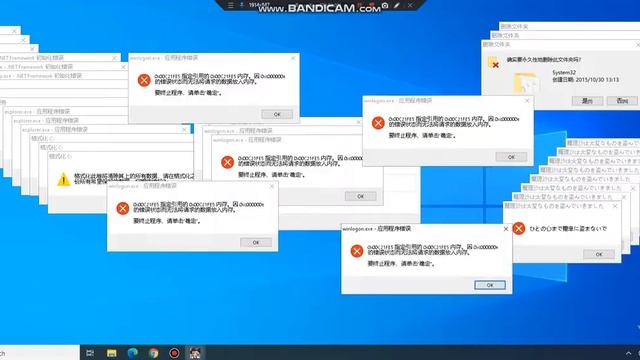Click the System32 folder name text
Screen dimensions: 640x360
pyautogui.click(x=564, y=72)
